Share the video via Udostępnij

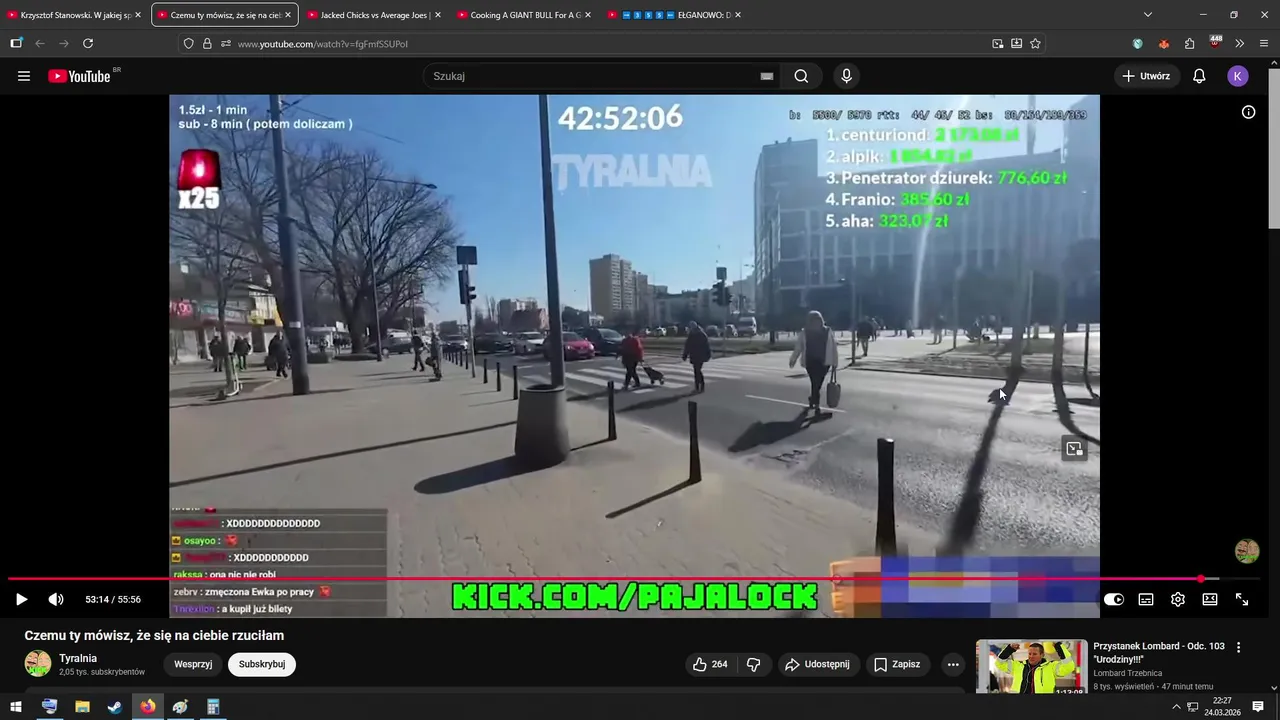(818, 664)
